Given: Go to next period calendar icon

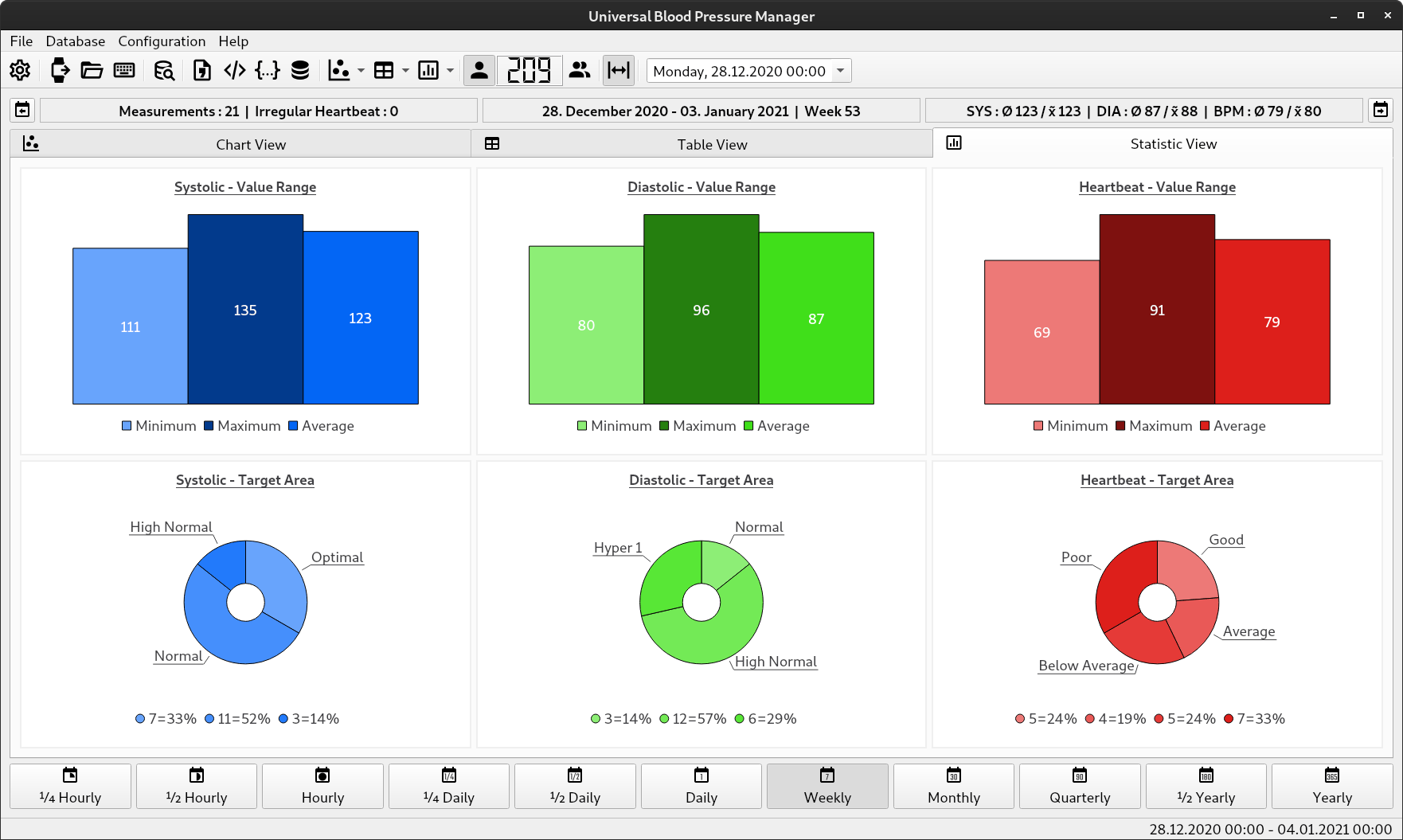Looking at the screenshot, I should (x=1381, y=110).
